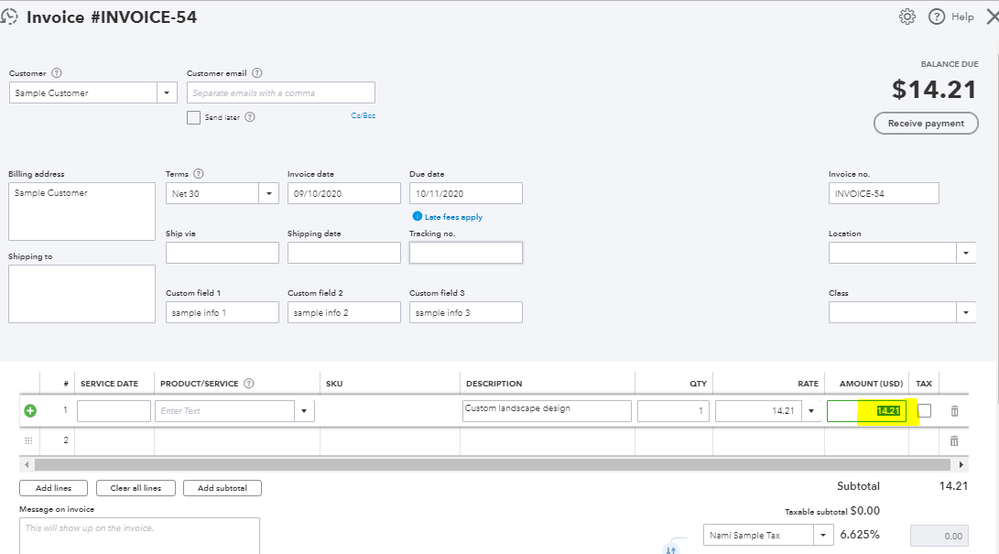Click the Ship via field
Image resolution: width=999 pixels, height=554 pixels.
tap(222, 253)
